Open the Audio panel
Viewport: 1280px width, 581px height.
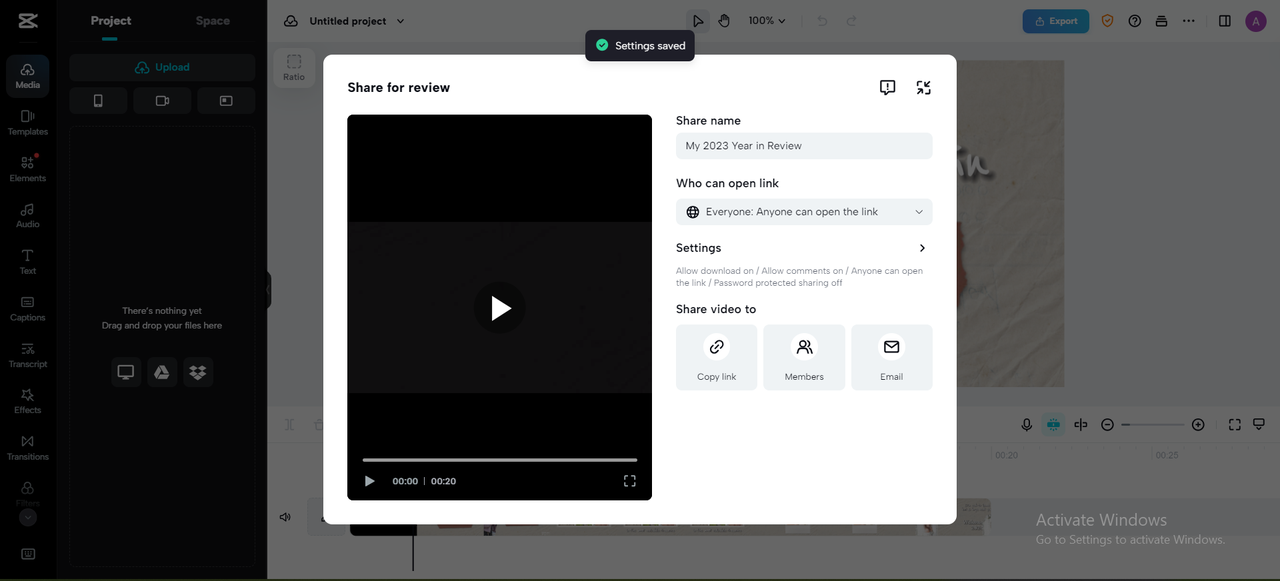coord(28,216)
